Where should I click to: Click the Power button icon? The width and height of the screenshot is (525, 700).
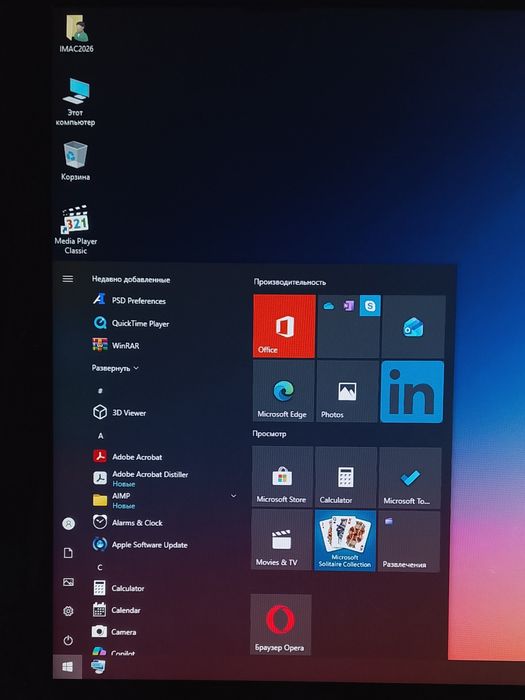tap(68, 641)
